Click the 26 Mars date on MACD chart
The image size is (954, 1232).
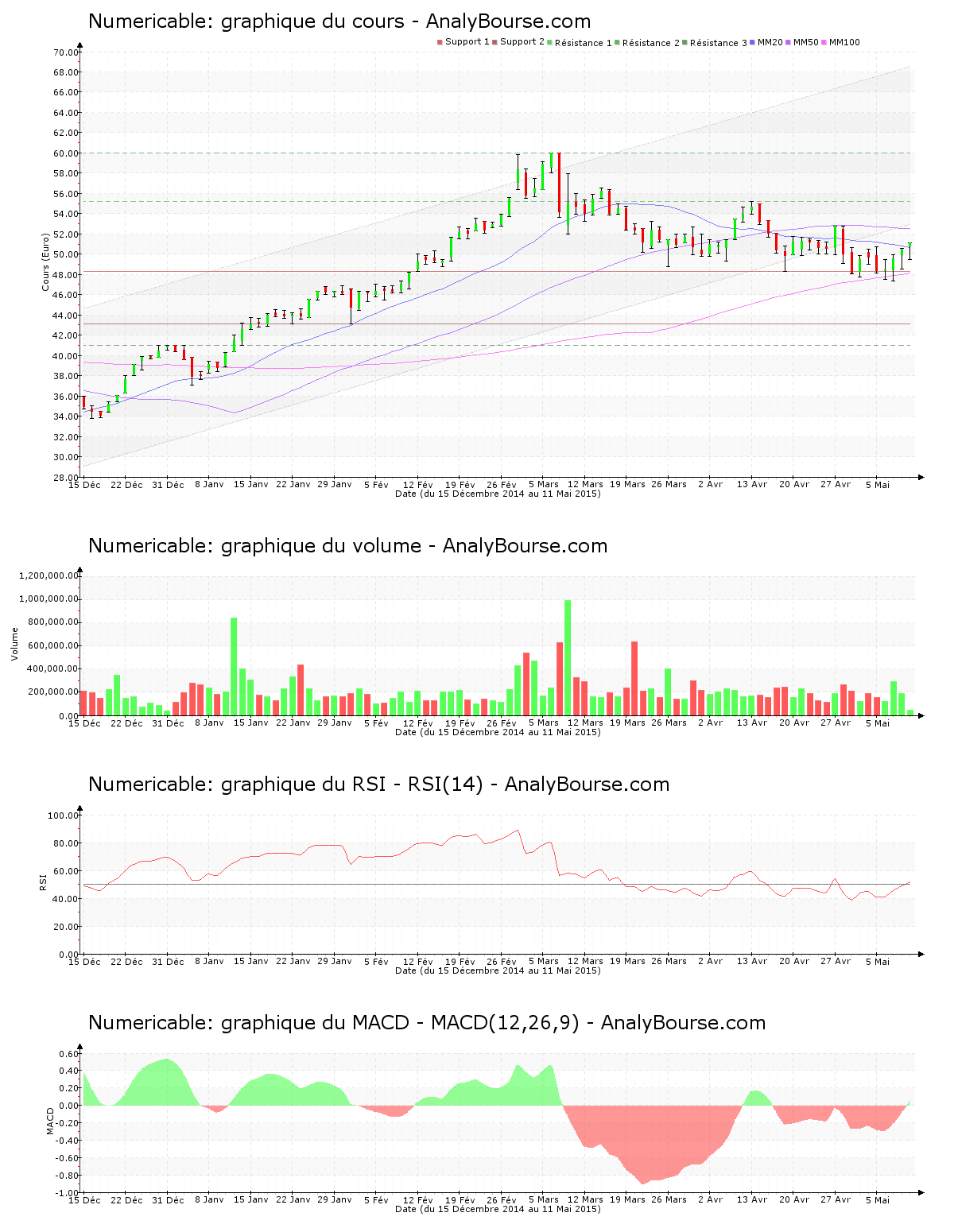669,1200
